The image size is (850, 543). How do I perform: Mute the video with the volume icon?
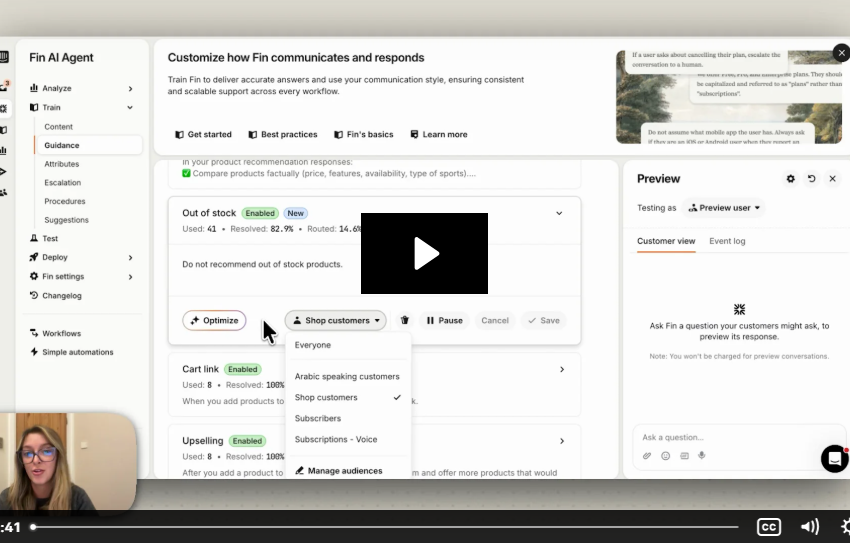[x=810, y=526]
